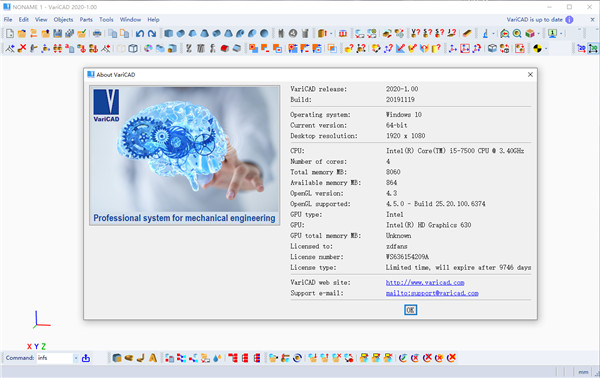This screenshot has width=600, height=378.
Task: Expand the Command history dropdown
Action: click(76, 358)
